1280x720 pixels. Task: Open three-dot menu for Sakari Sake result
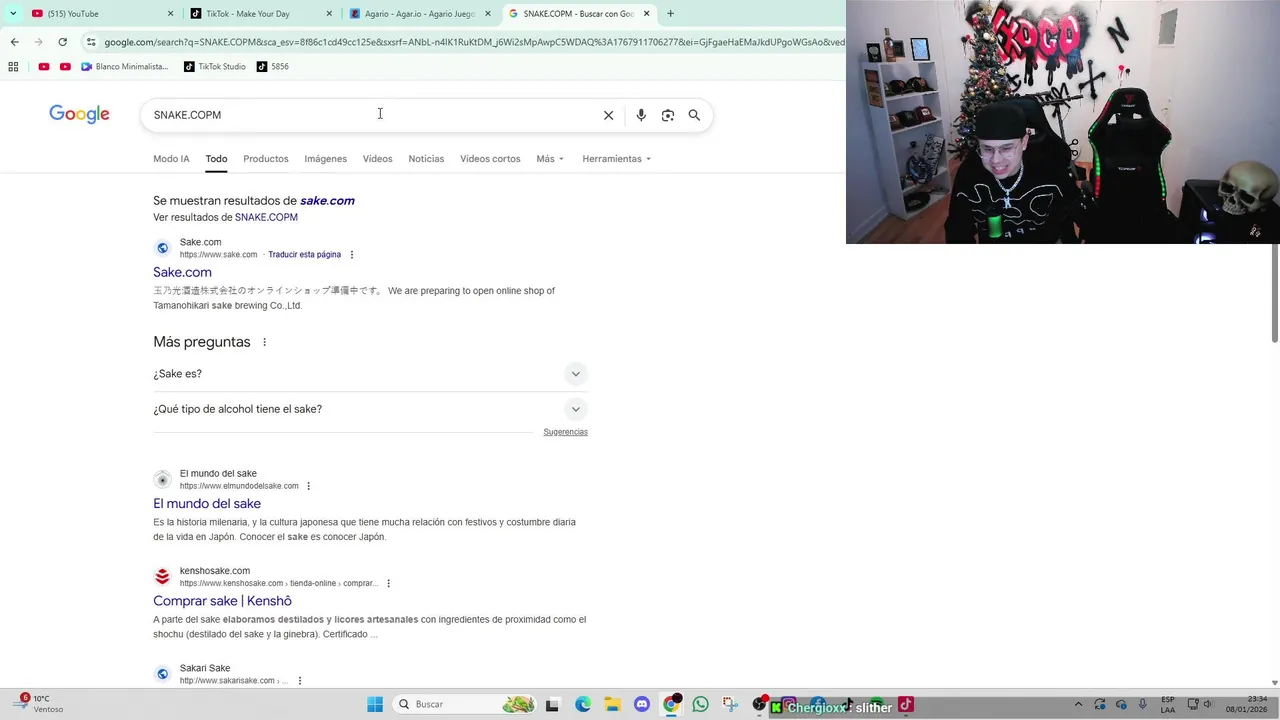[299, 681]
